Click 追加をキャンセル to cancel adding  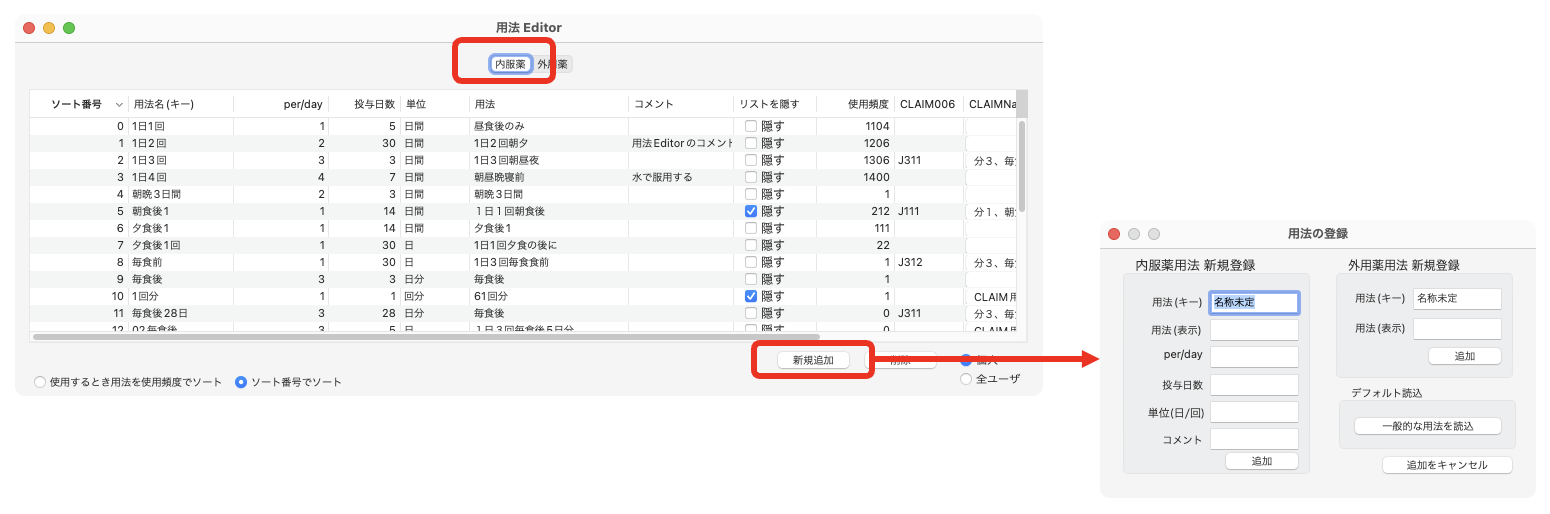pos(1446,465)
